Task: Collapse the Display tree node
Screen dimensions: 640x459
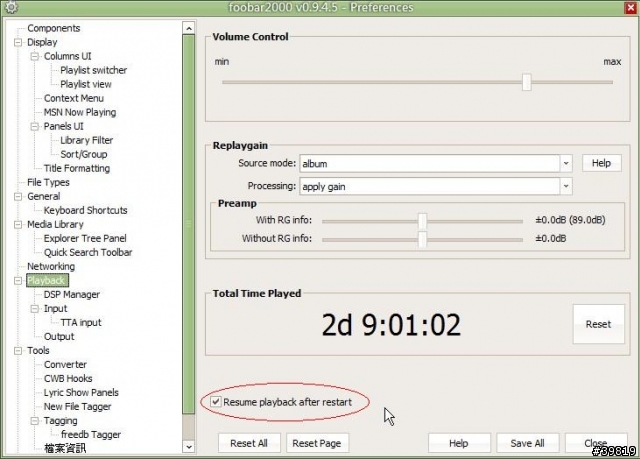Action: (18, 42)
